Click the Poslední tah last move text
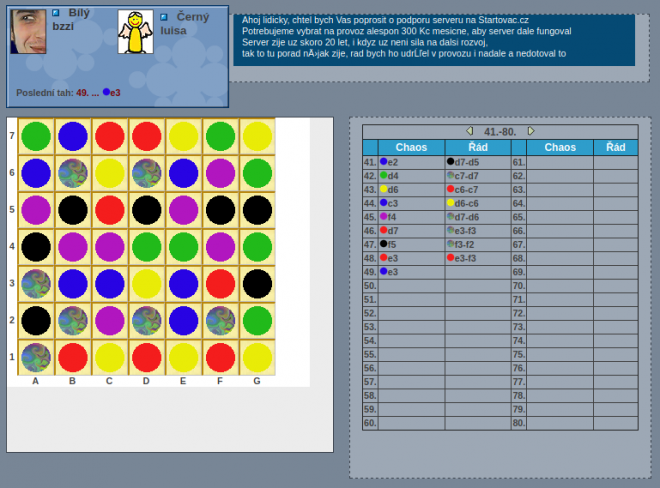The height and width of the screenshot is (488, 660). (x=68, y=93)
